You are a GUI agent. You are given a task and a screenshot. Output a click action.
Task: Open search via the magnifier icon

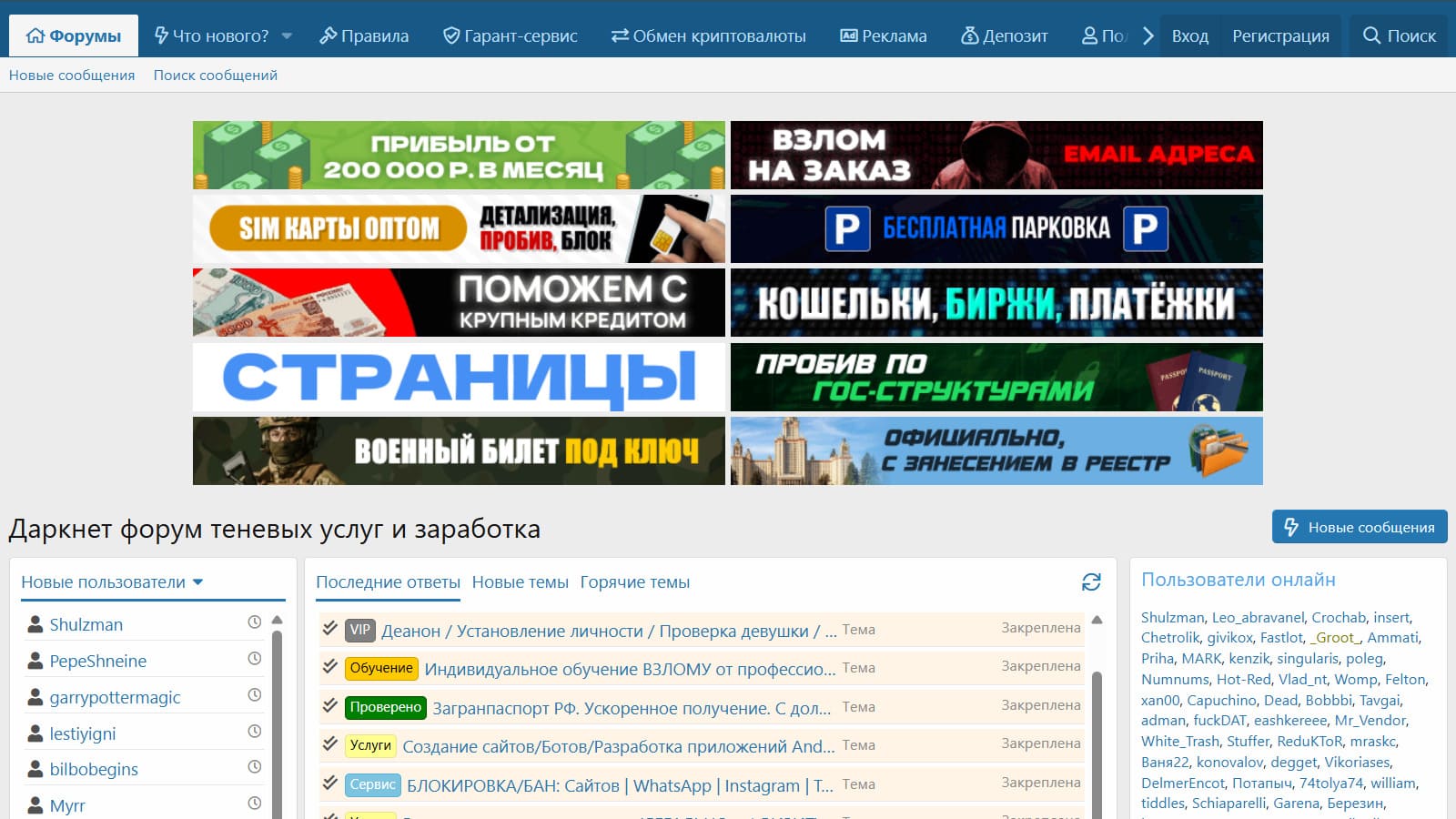1370,36
